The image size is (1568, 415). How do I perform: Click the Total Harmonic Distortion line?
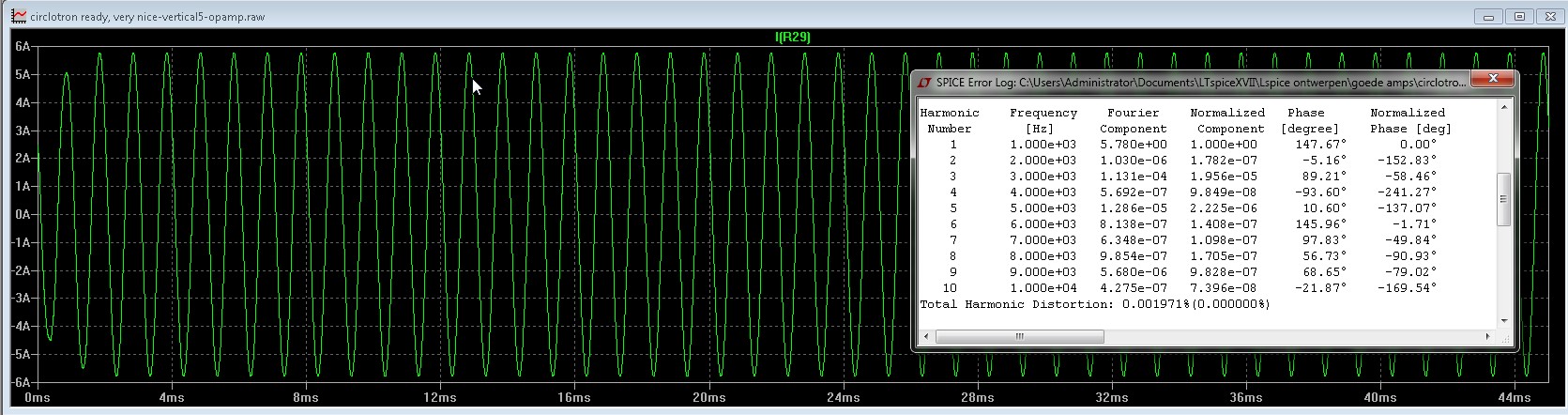[x=1094, y=304]
